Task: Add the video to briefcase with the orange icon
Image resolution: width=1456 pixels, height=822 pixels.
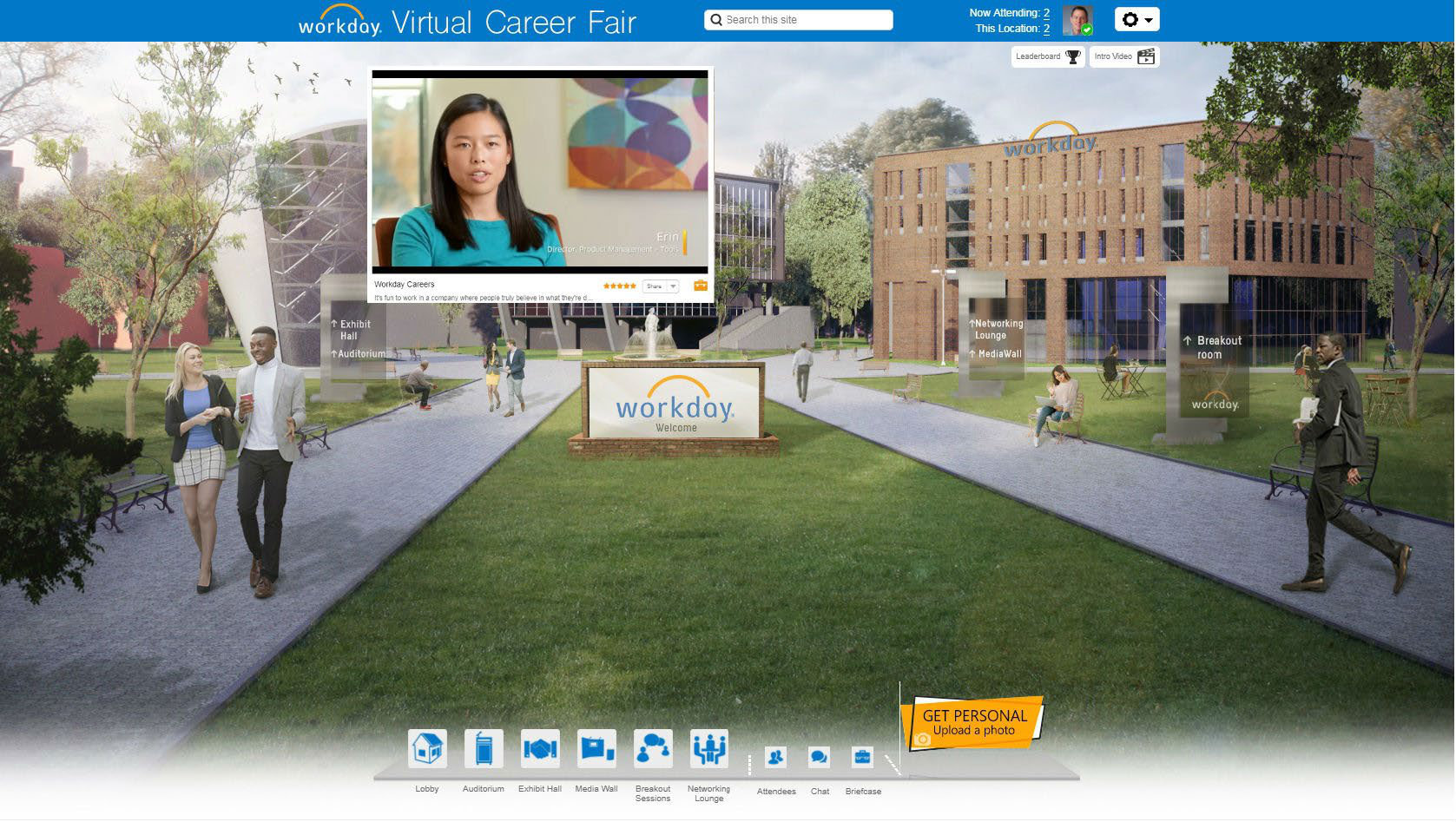Action: pos(700,286)
